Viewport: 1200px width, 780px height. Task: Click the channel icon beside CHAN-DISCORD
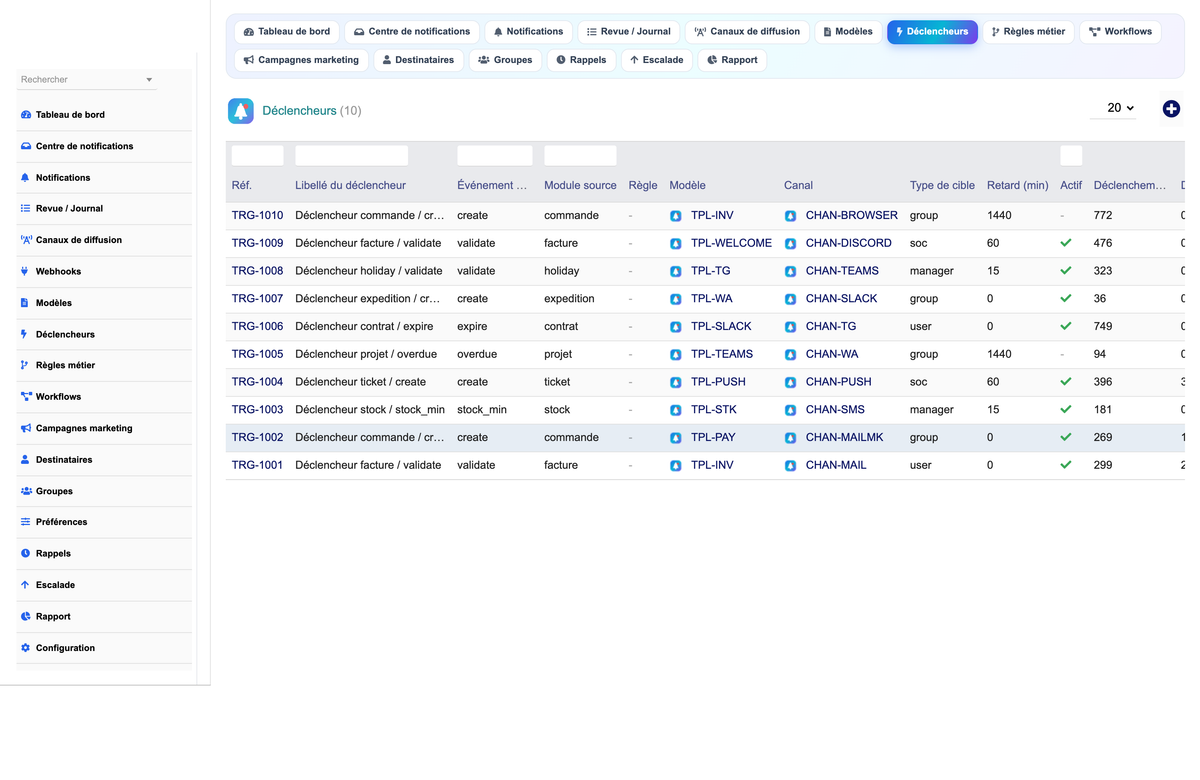(791, 243)
